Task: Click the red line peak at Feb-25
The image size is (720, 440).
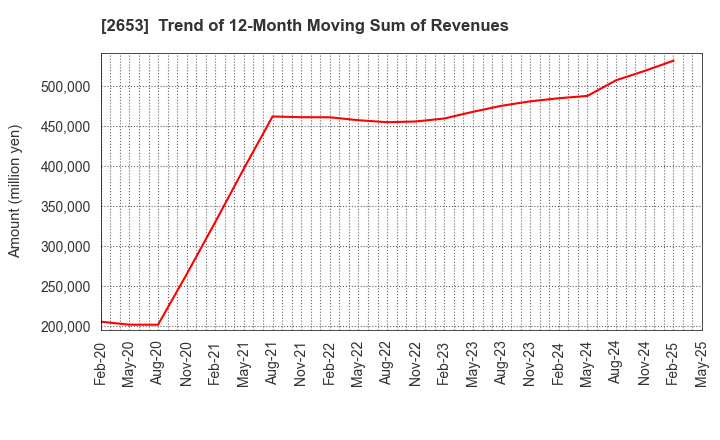Action: (673, 61)
